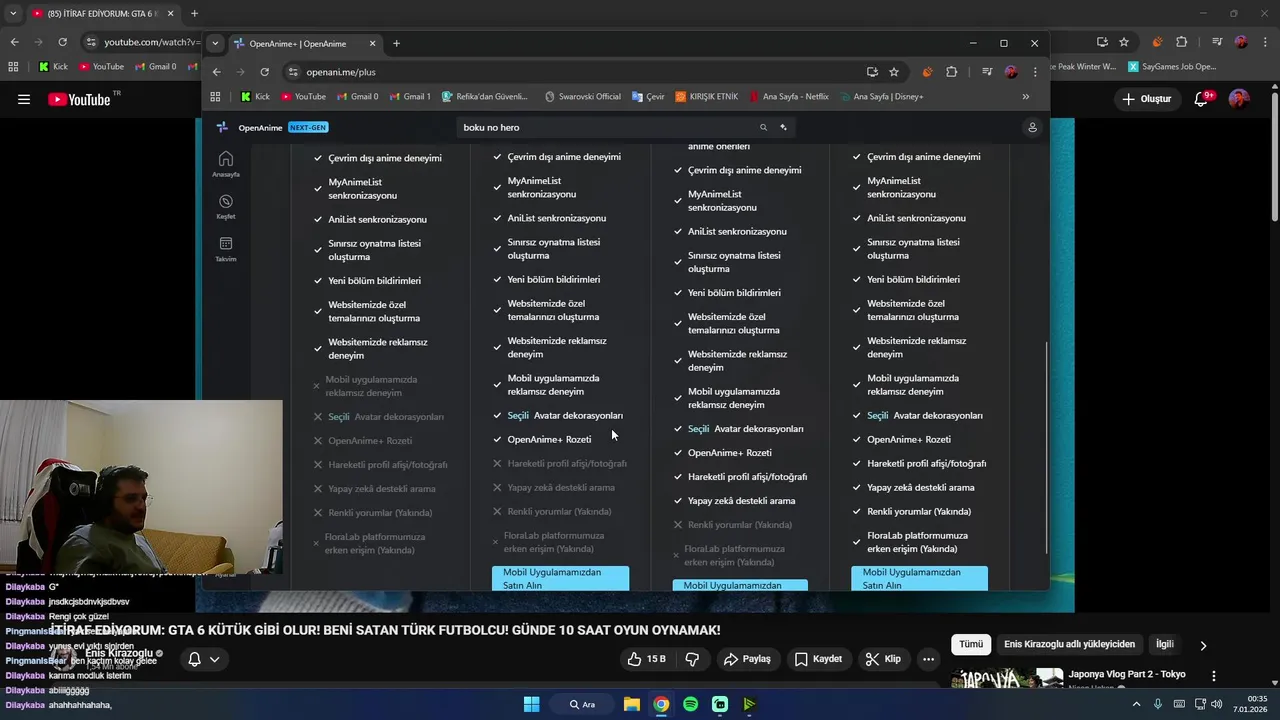
Task: Select the İlgili filter chip
Action: coord(1165,645)
